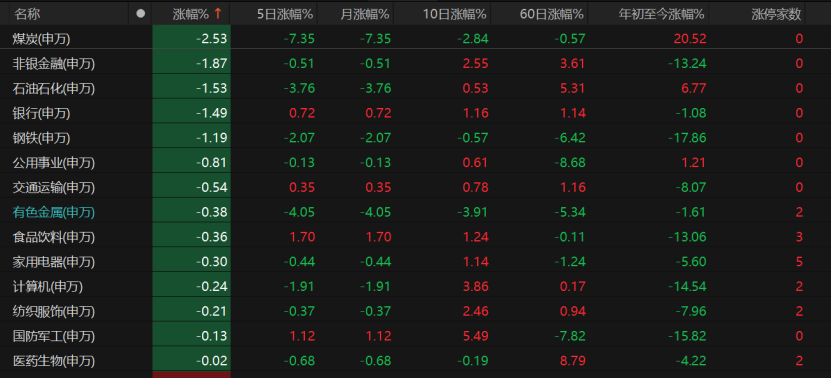Select the 纺织服饰(申万) row

(416, 311)
